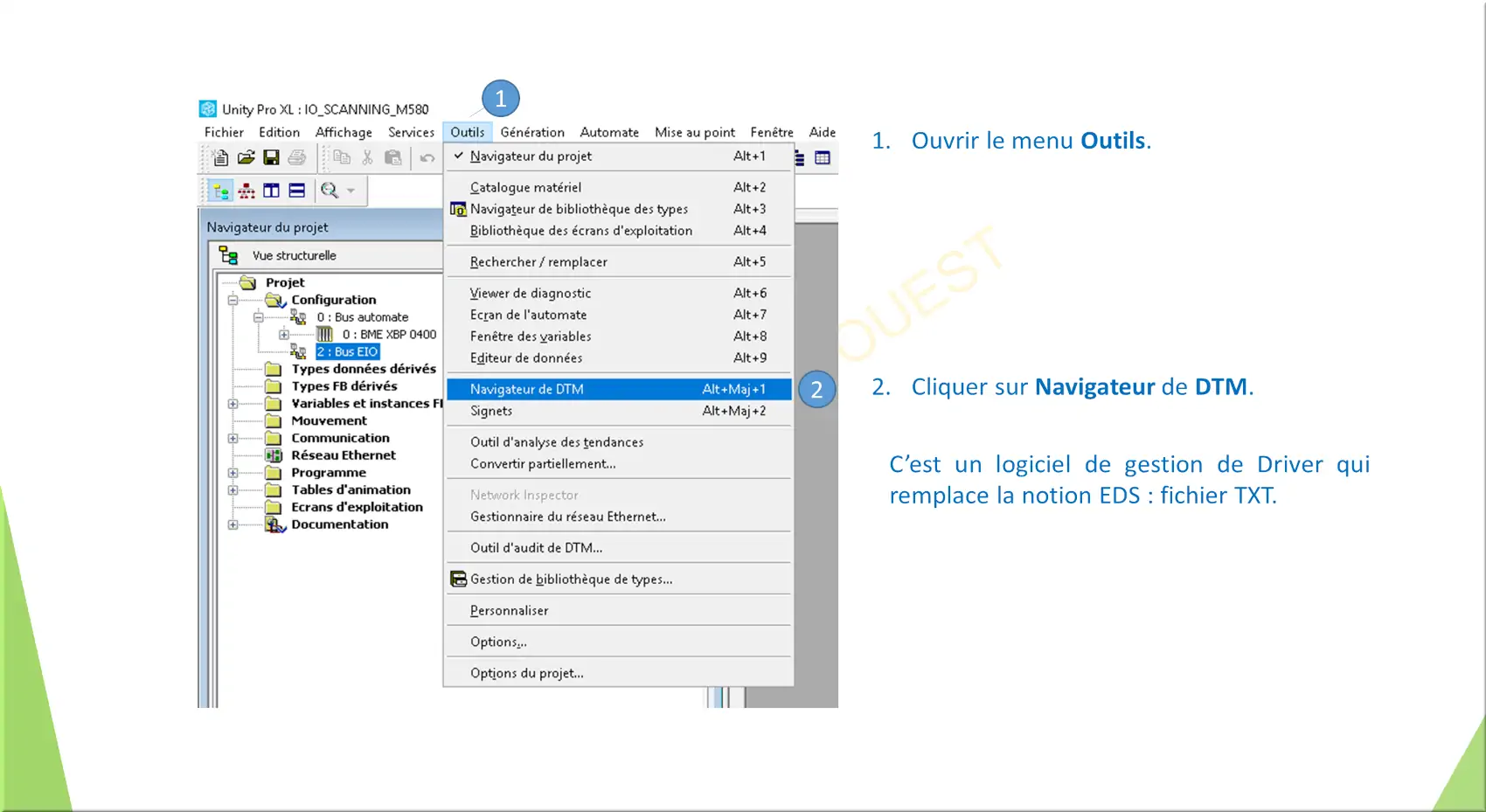
Task: Click the table grid icon at toolbar right
Action: [x=823, y=158]
